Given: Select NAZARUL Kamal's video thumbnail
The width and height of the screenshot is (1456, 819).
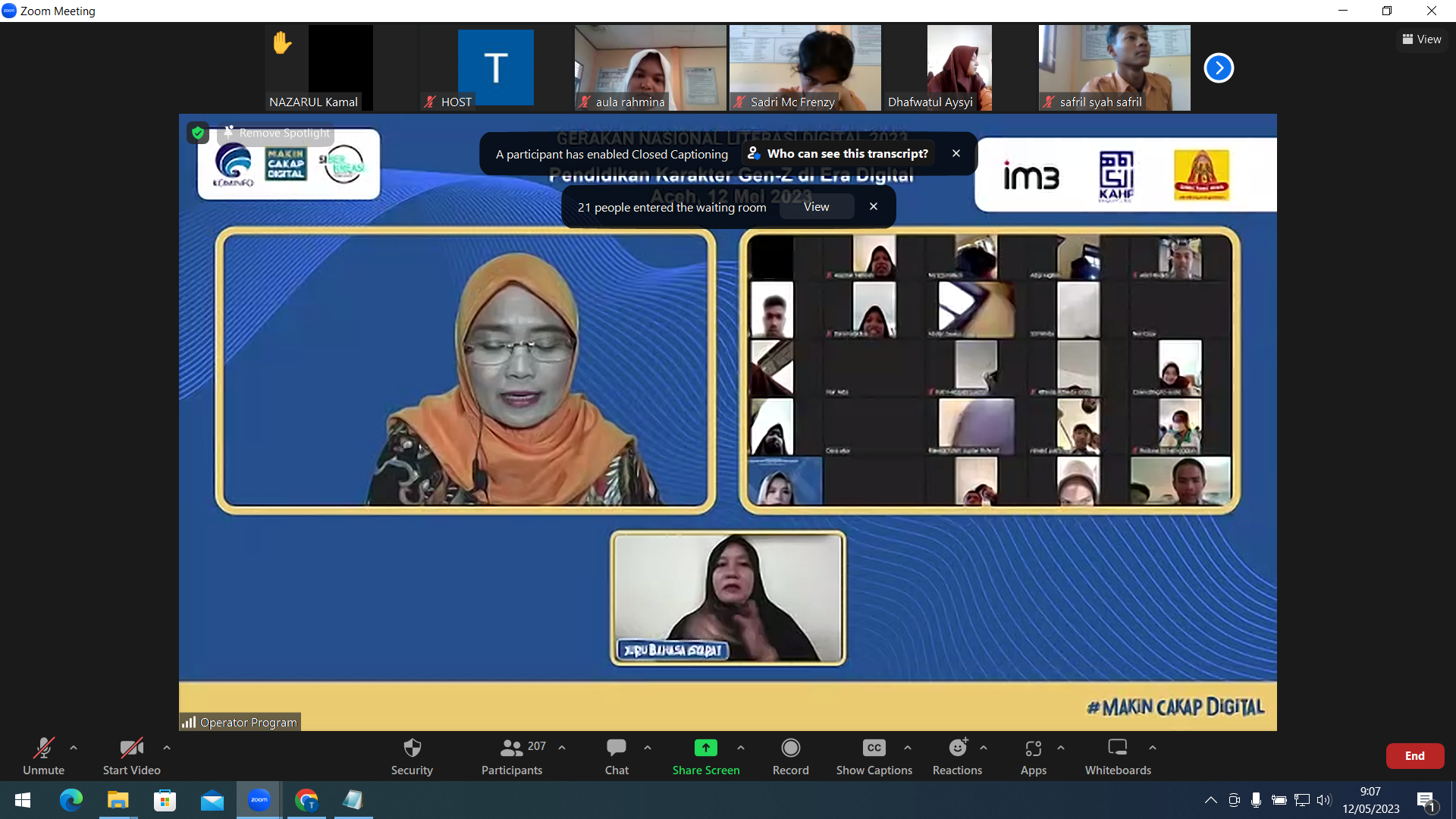Looking at the screenshot, I should point(340,68).
